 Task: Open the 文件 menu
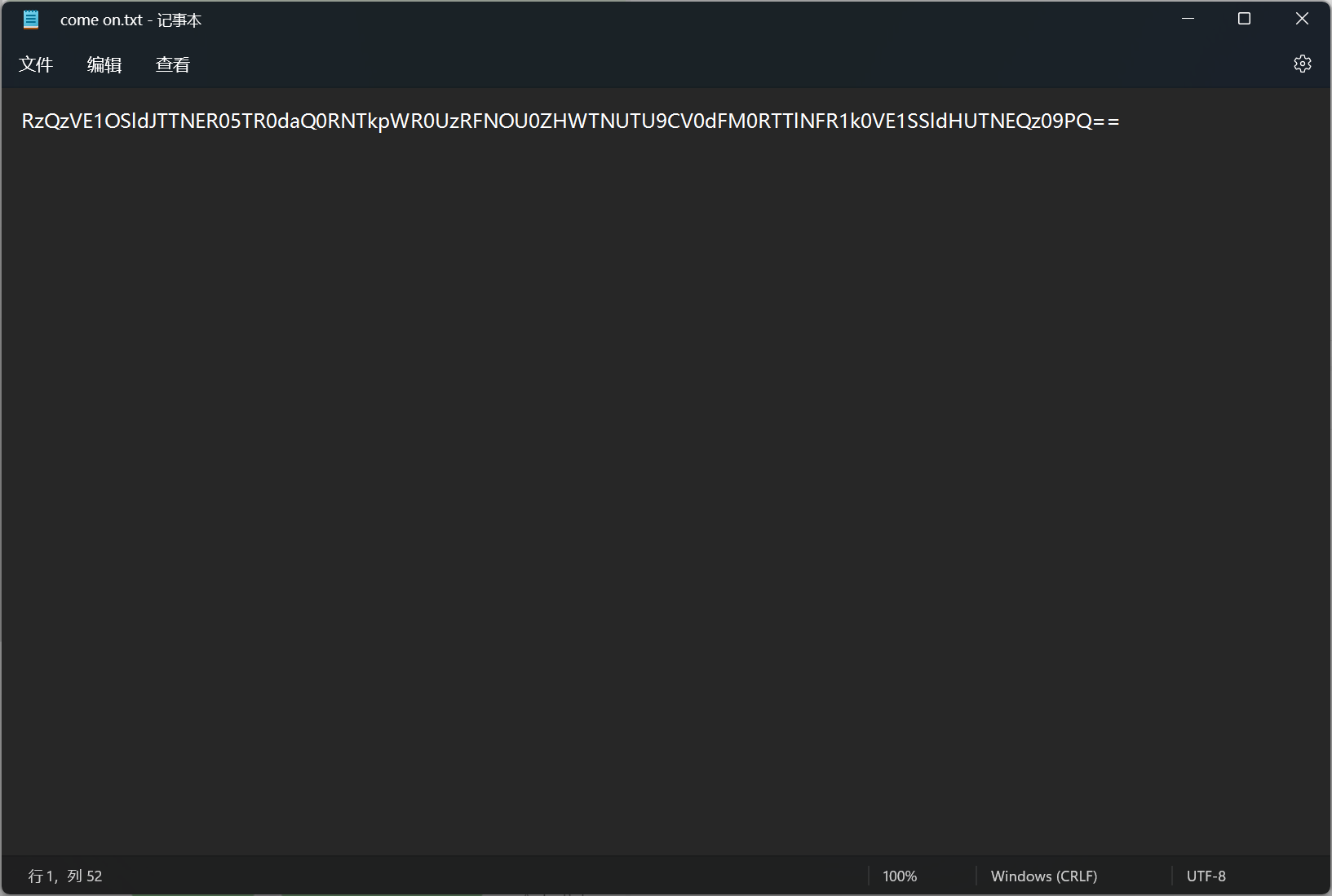tap(36, 64)
